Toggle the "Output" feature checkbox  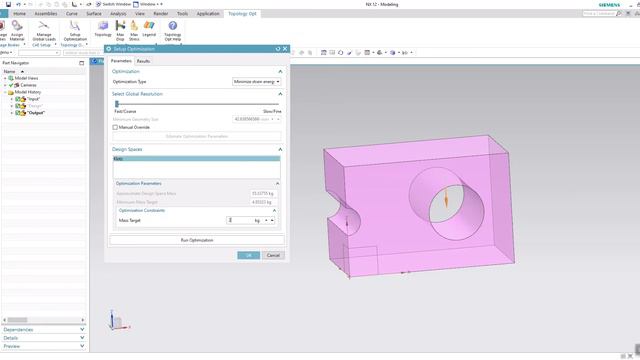18,113
